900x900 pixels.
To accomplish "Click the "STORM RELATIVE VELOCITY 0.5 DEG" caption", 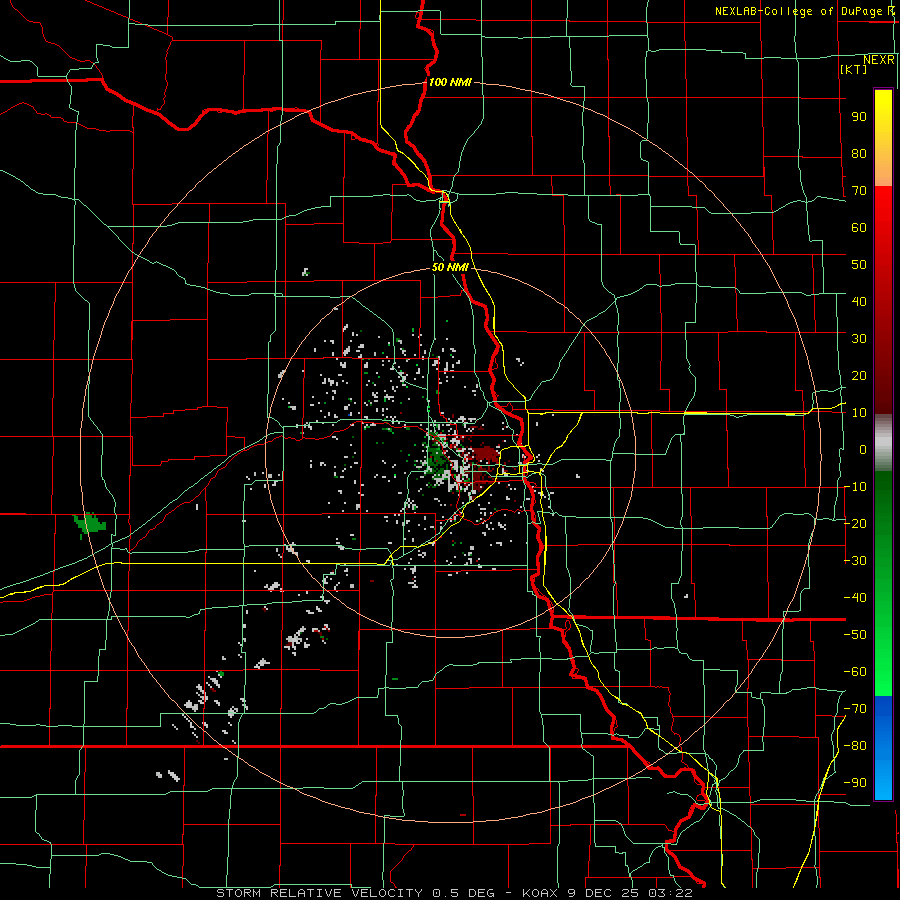I will point(355,893).
